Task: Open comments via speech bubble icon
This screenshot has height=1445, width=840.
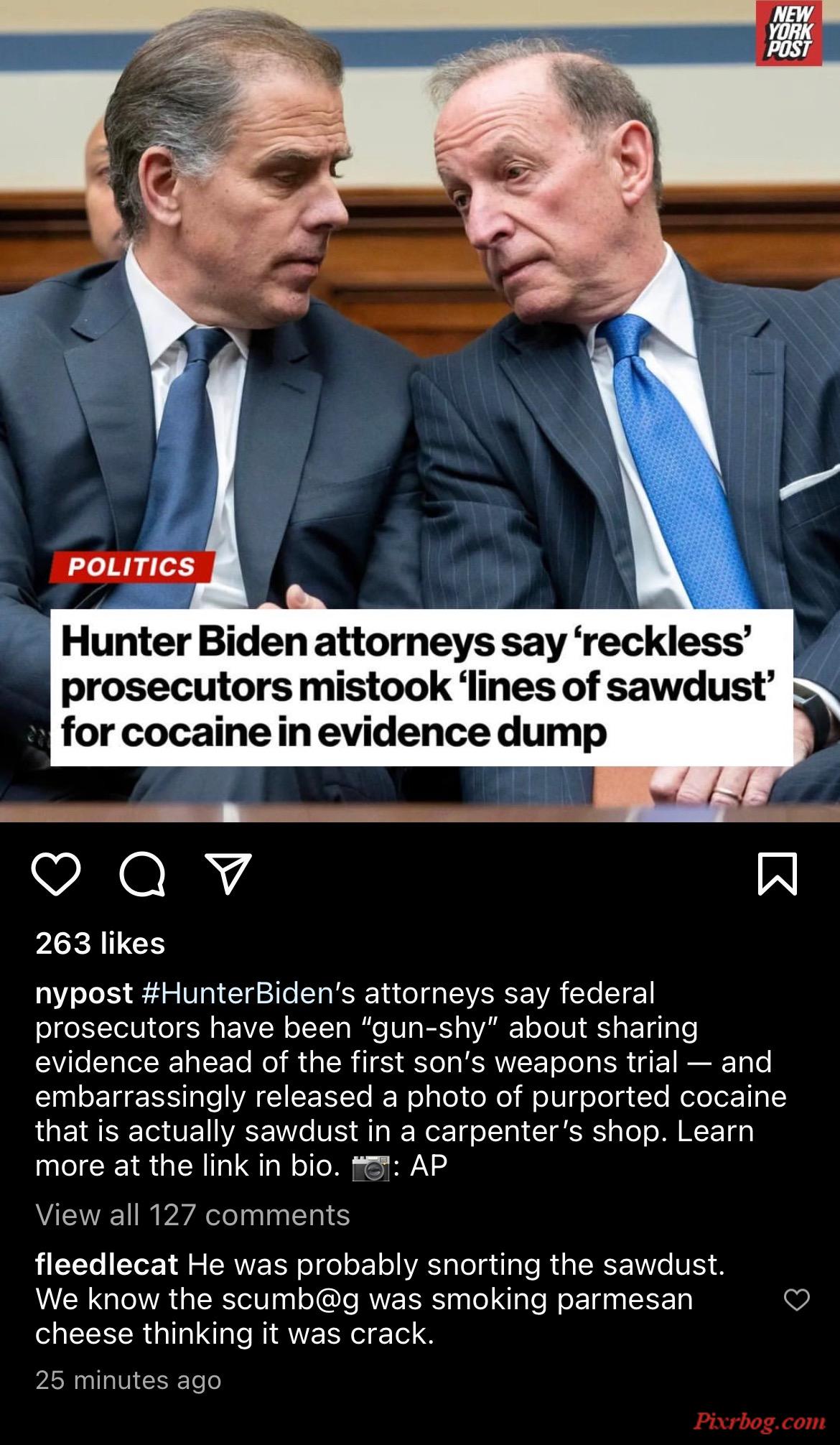Action: 142,874
